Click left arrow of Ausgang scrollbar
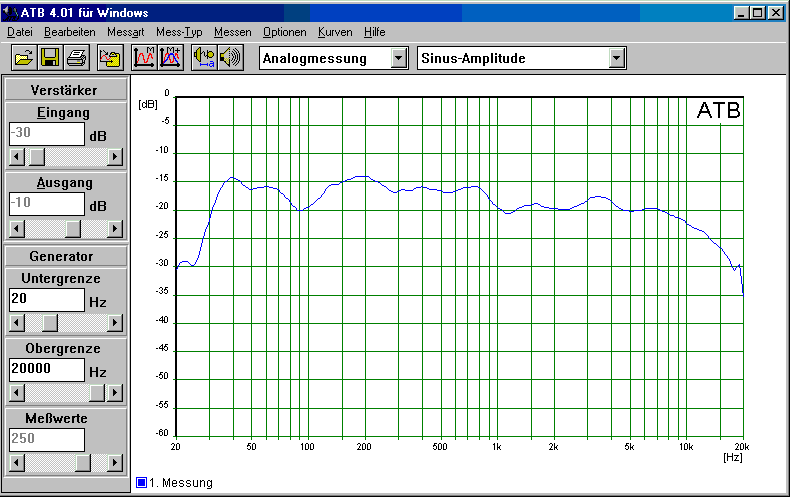The width and height of the screenshot is (790, 497). coord(15,227)
